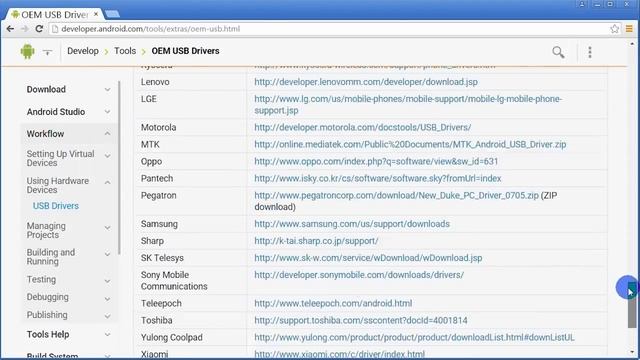Open the Download sidebar item
This screenshot has height=360, width=640.
click(x=46, y=89)
